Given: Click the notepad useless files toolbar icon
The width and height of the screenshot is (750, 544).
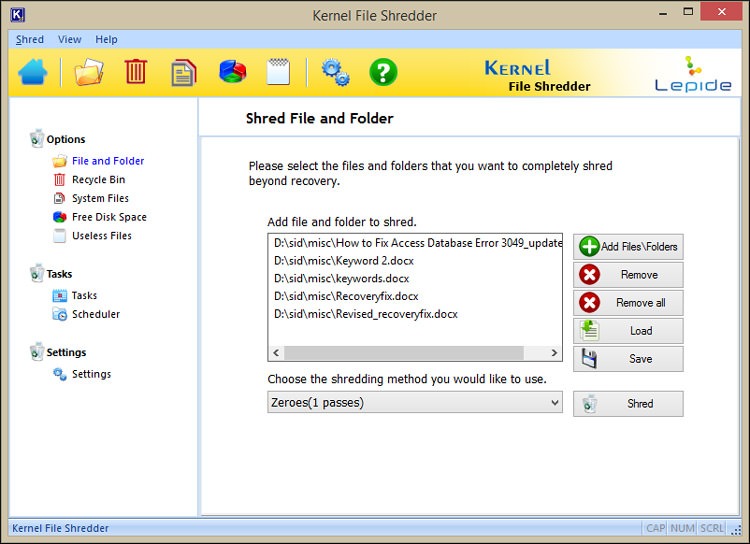Looking at the screenshot, I should pos(278,72).
